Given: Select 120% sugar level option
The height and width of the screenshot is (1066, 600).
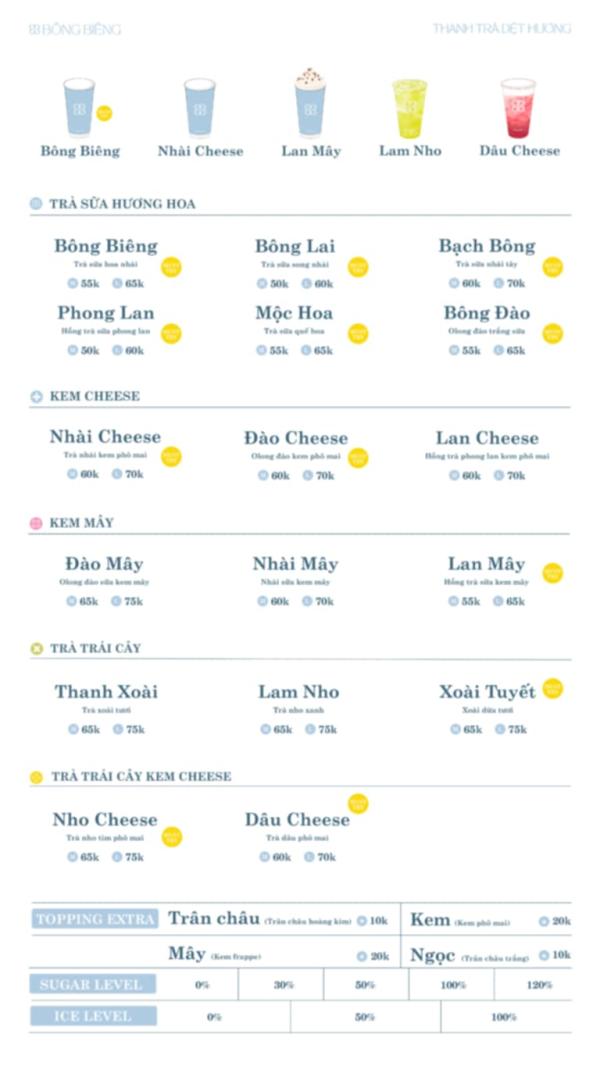Looking at the screenshot, I should 538,985.
